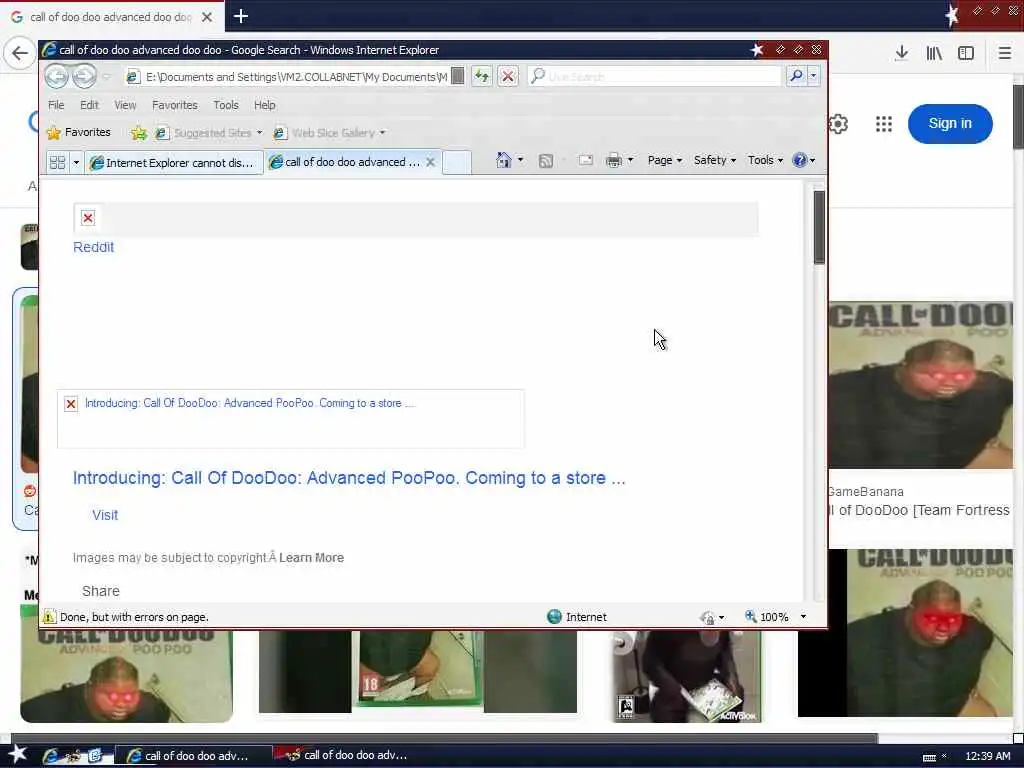Open the Page command menu
Viewport: 1024px width, 768px height.
click(x=665, y=160)
